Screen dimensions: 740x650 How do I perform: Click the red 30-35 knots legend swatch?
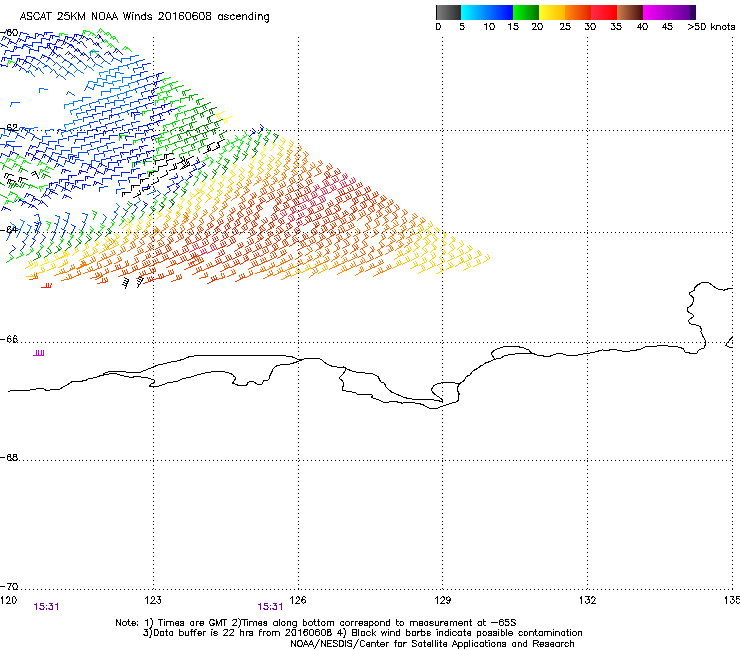point(604,12)
